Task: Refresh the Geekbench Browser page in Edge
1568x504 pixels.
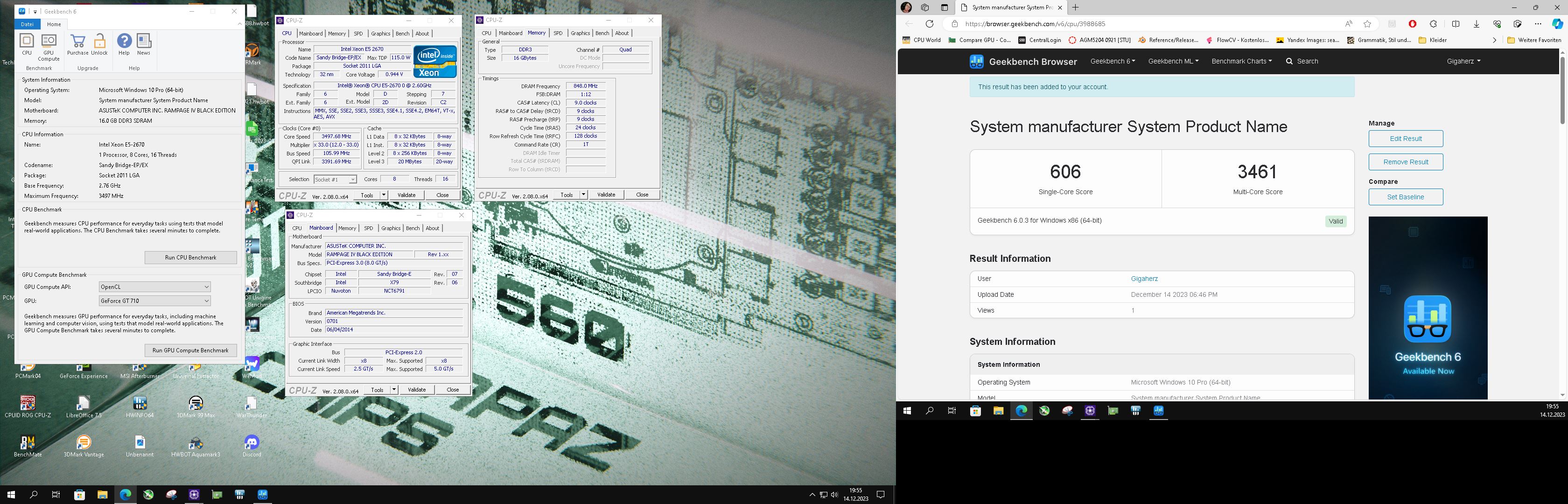Action: point(930,24)
